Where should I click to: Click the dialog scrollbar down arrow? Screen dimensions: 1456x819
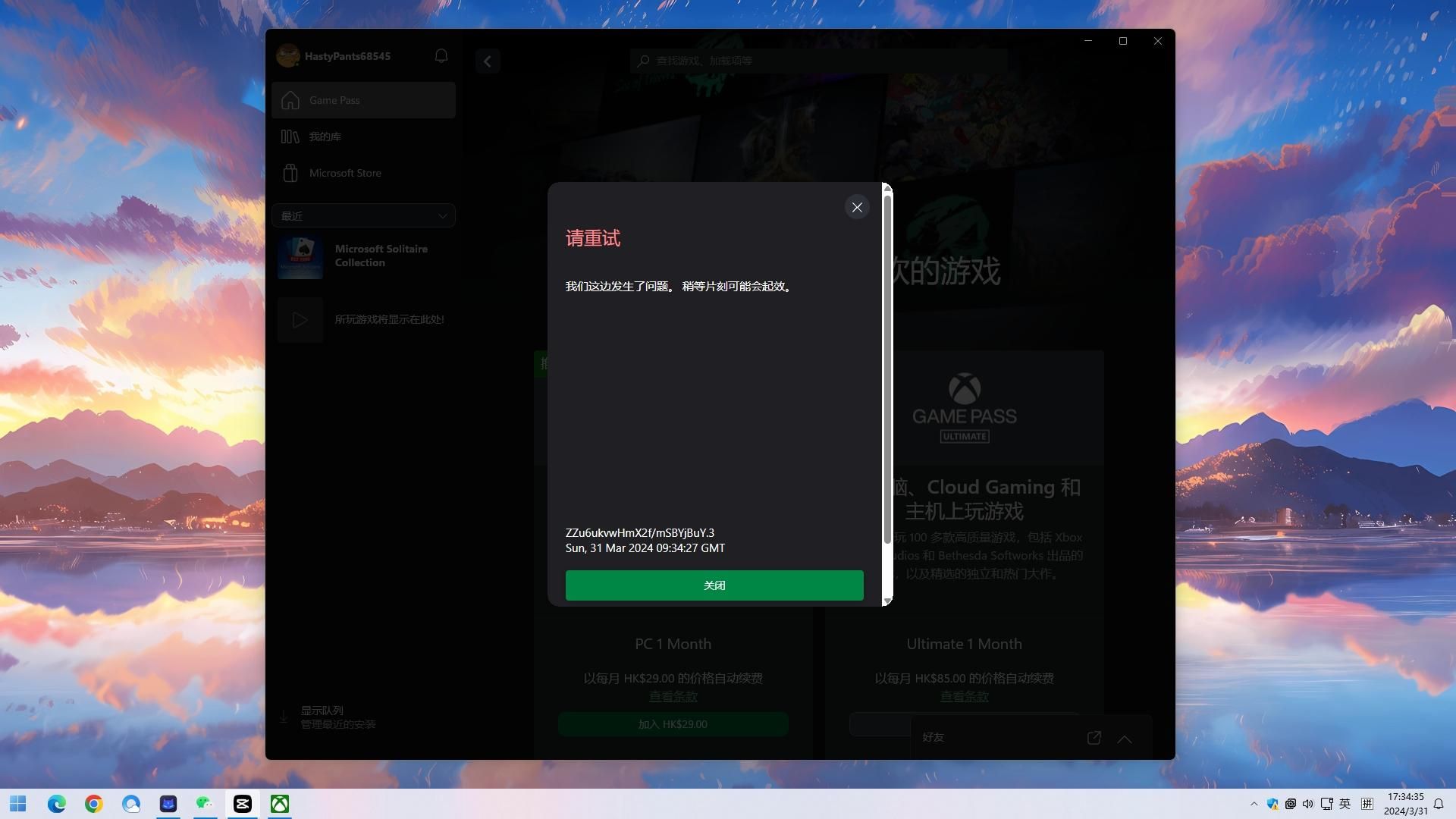point(887,601)
